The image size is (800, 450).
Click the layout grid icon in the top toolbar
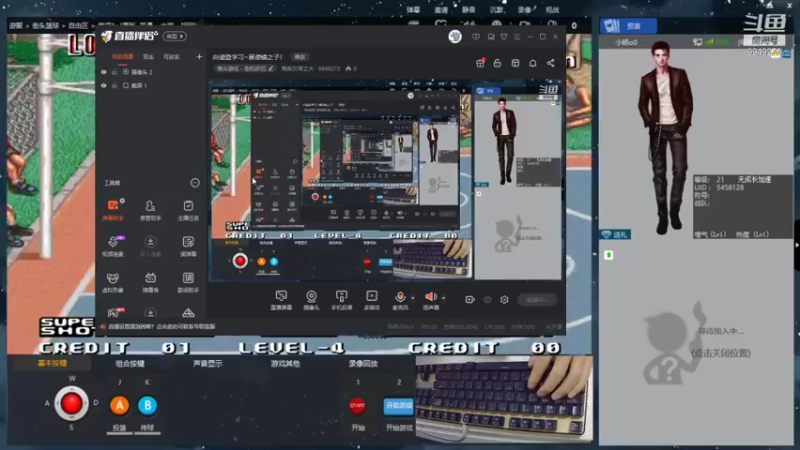tap(515, 63)
